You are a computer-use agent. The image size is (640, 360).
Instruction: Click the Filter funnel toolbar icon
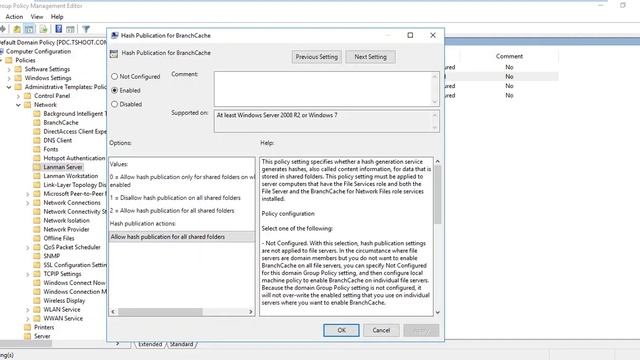pyautogui.click(x=86, y=29)
